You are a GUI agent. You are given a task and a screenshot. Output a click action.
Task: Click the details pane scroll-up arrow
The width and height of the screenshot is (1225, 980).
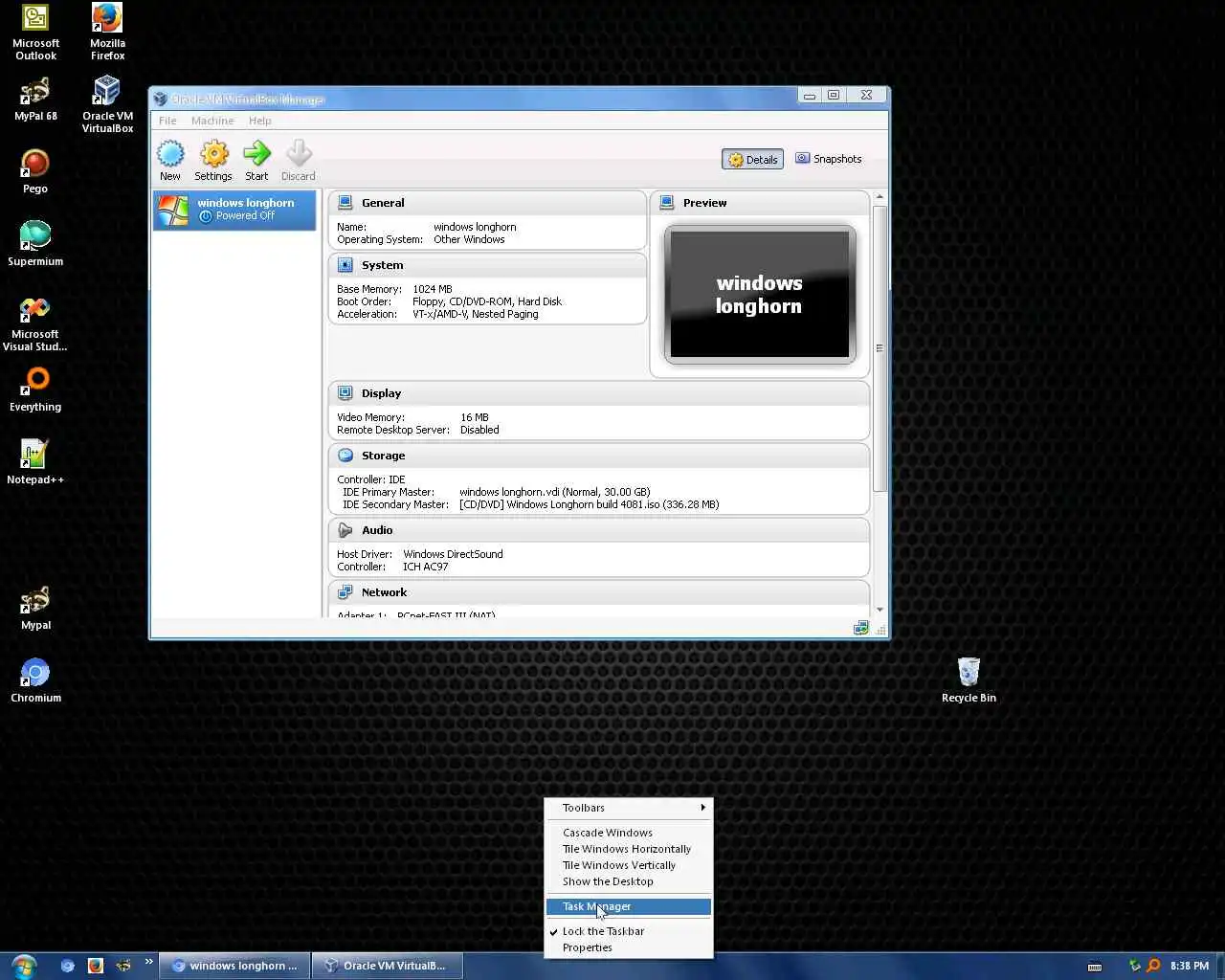pos(880,197)
